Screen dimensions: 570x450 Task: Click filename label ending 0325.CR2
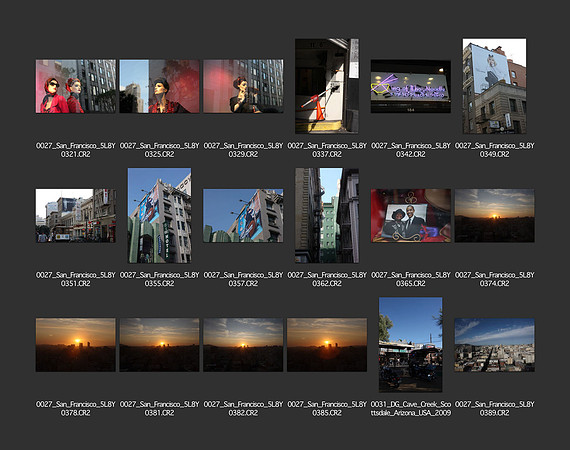159,150
